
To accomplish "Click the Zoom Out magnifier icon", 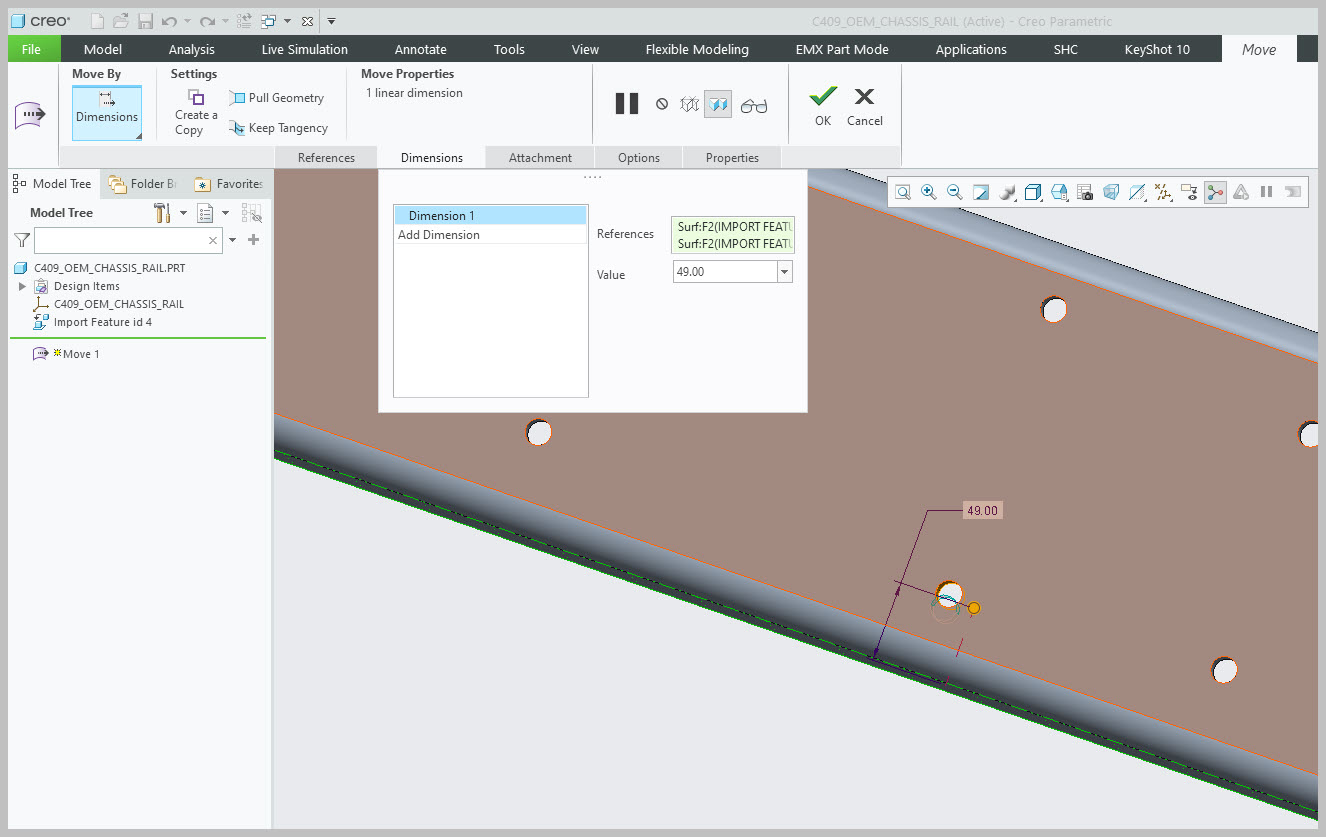I will (954, 192).
